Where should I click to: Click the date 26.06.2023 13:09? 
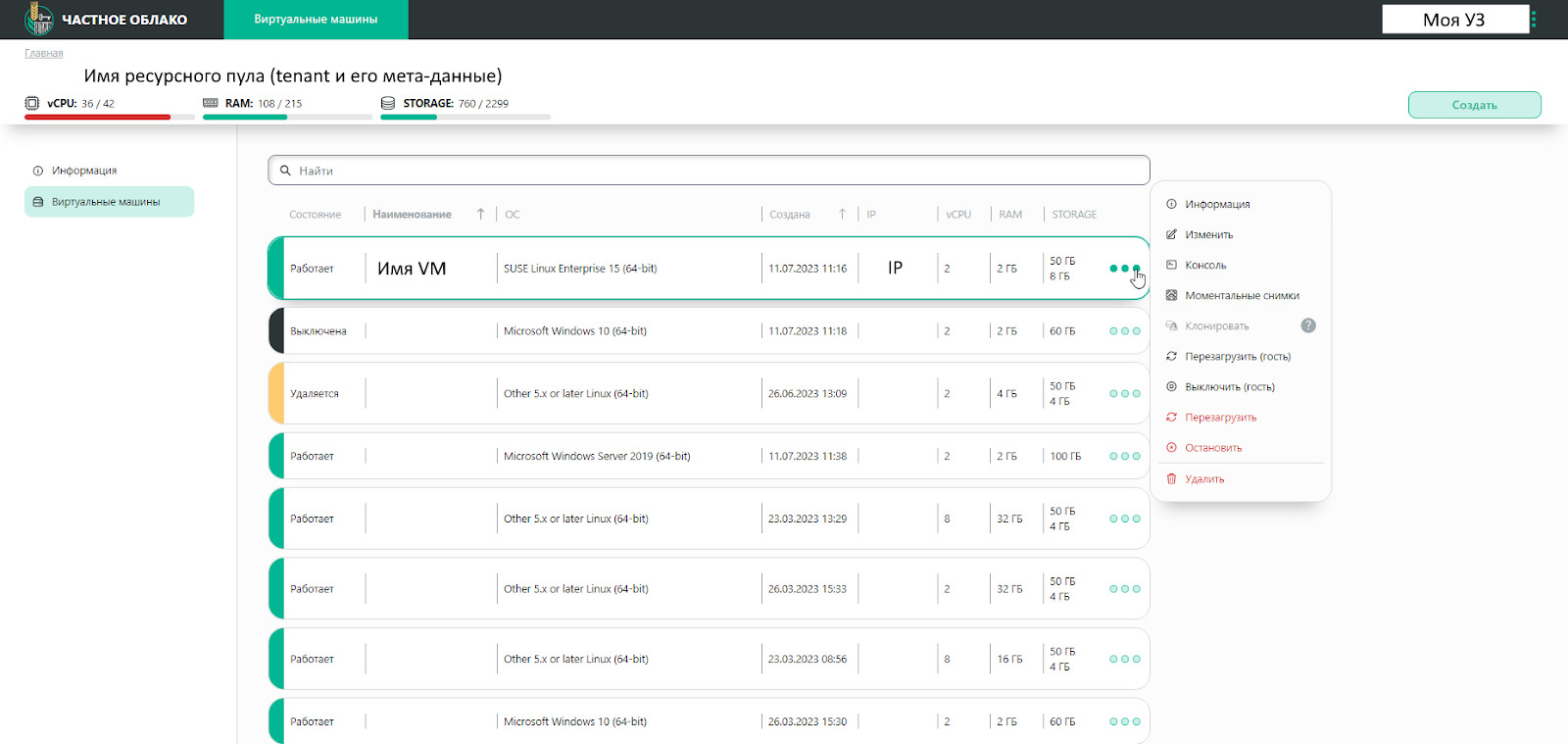pos(808,393)
